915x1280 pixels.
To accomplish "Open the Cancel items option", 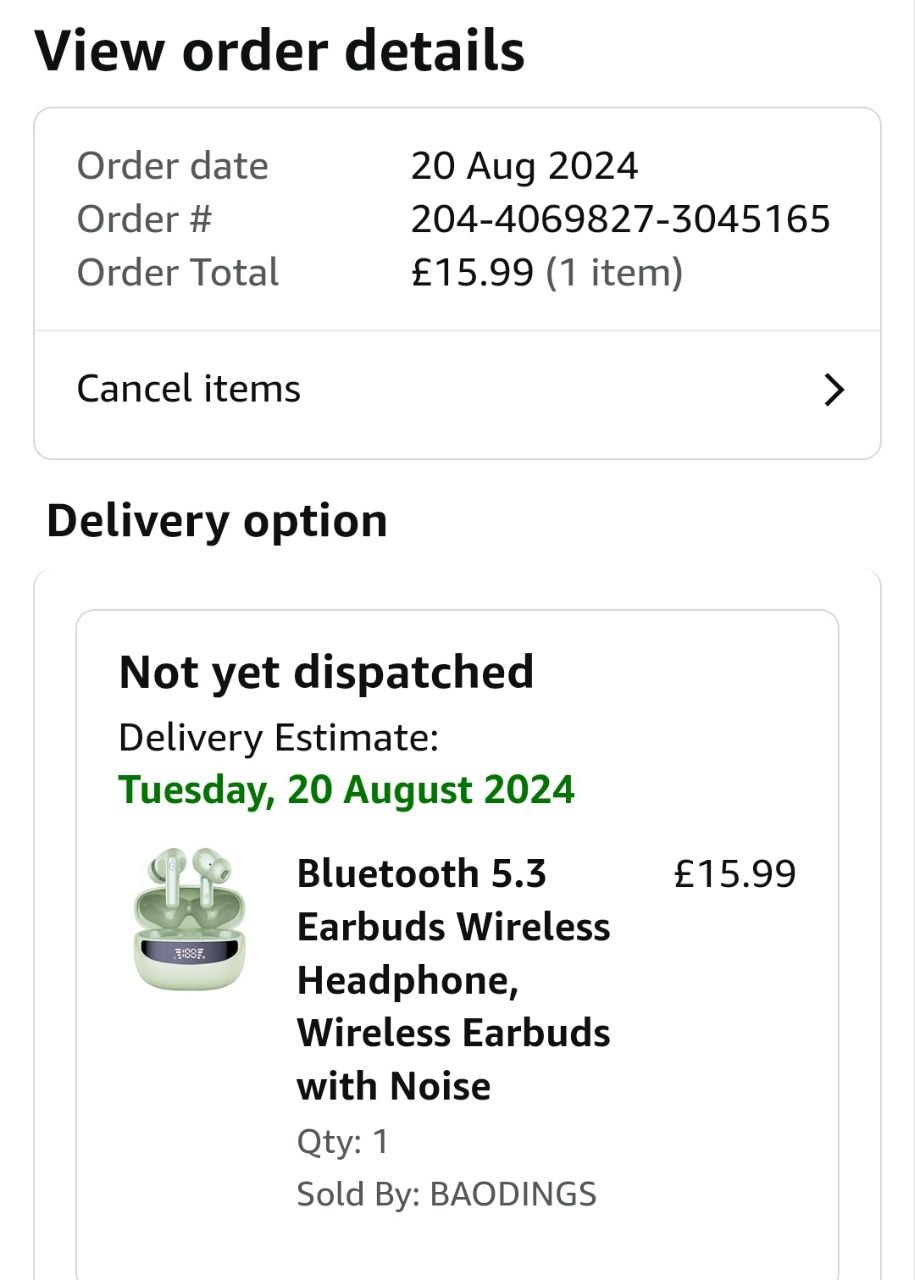I will pos(189,389).
